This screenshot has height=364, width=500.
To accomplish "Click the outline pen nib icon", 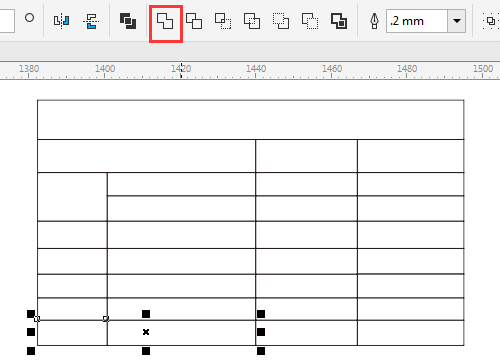I will point(374,21).
